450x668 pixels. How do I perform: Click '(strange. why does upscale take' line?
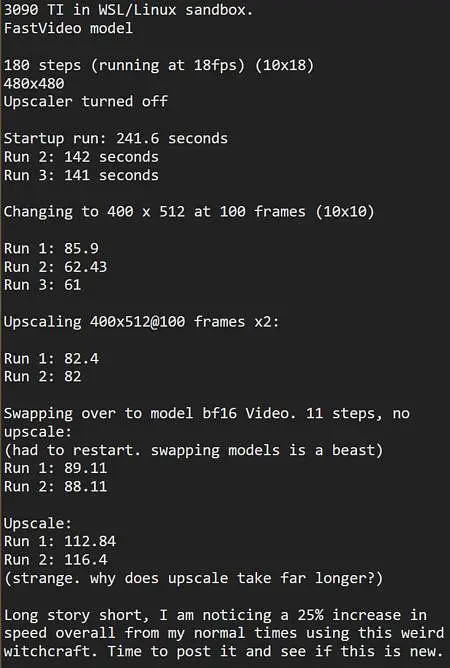click(x=193, y=579)
